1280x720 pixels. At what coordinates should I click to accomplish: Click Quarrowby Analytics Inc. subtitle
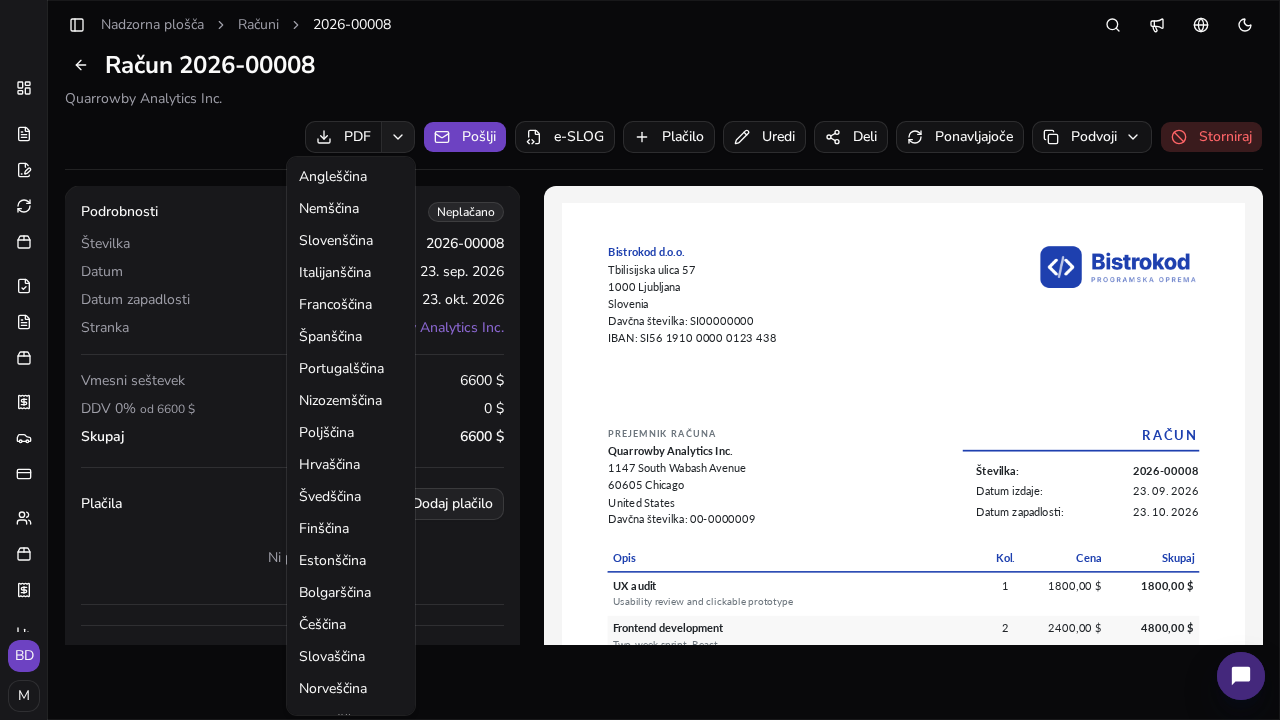[143, 99]
